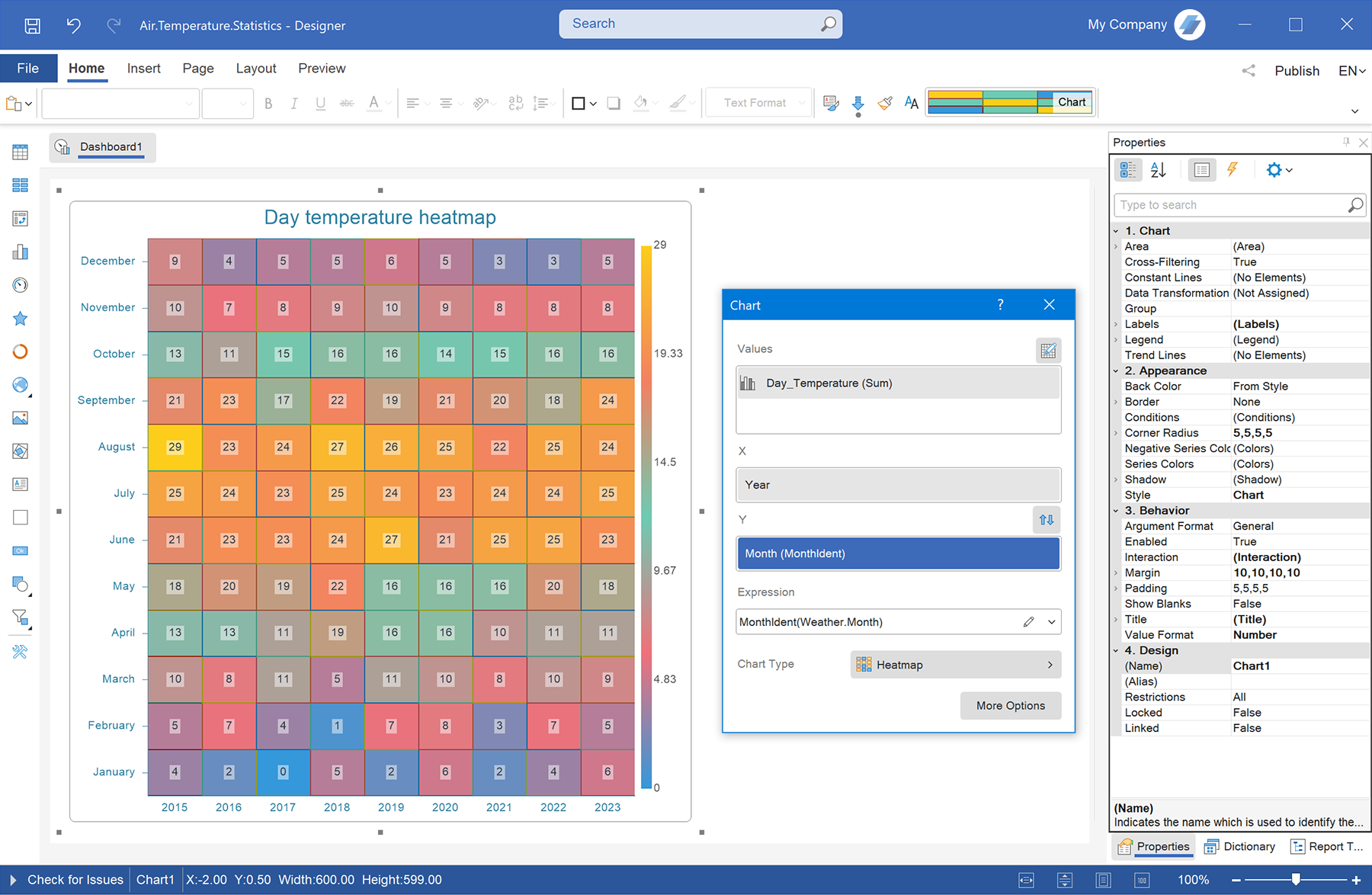Toggle categorized view in Properties panel
The height and width of the screenshot is (895, 1372).
point(1127,170)
